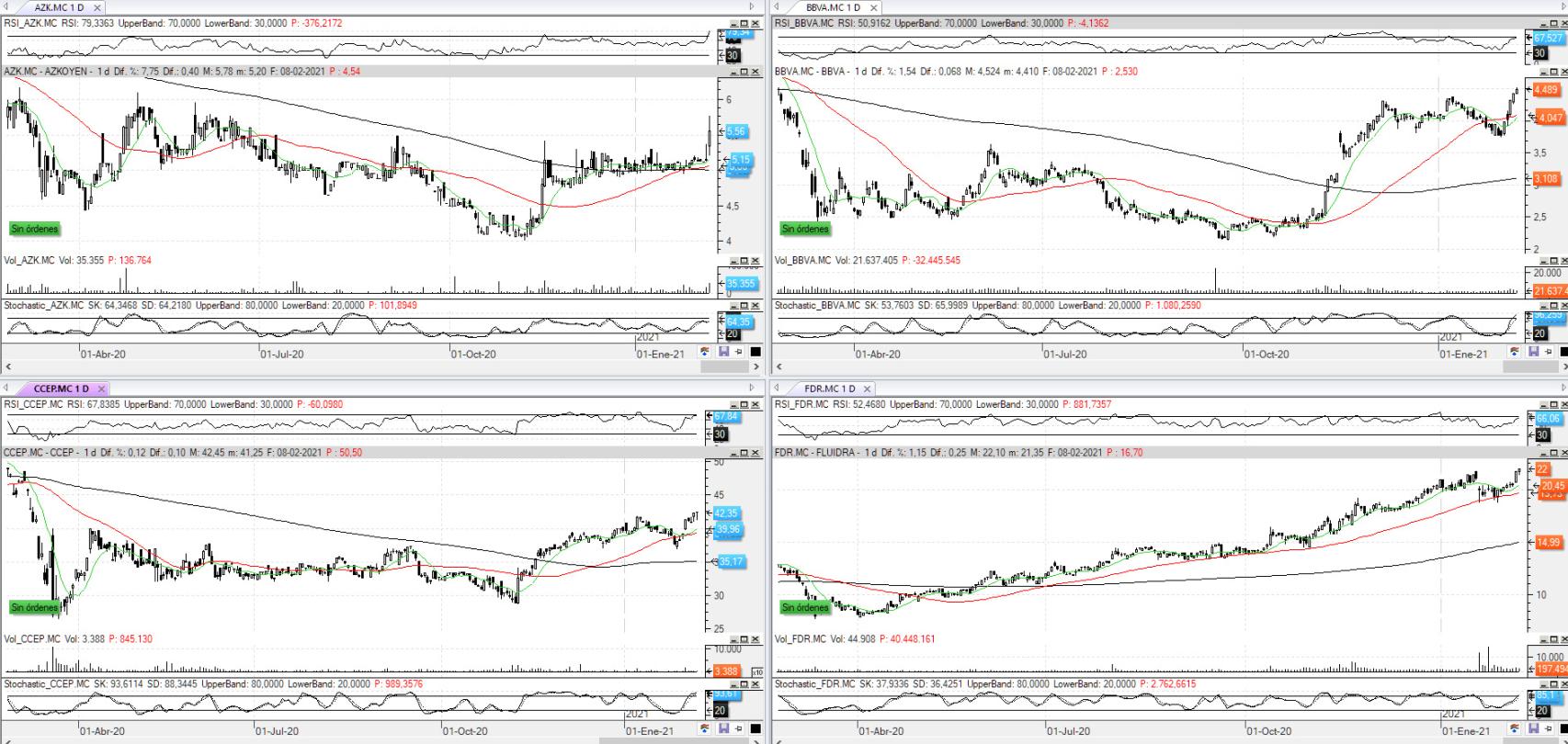The height and width of the screenshot is (744, 1568).
Task: Toggle the pin icon in CCEP.MC chart
Action: (x=739, y=729)
